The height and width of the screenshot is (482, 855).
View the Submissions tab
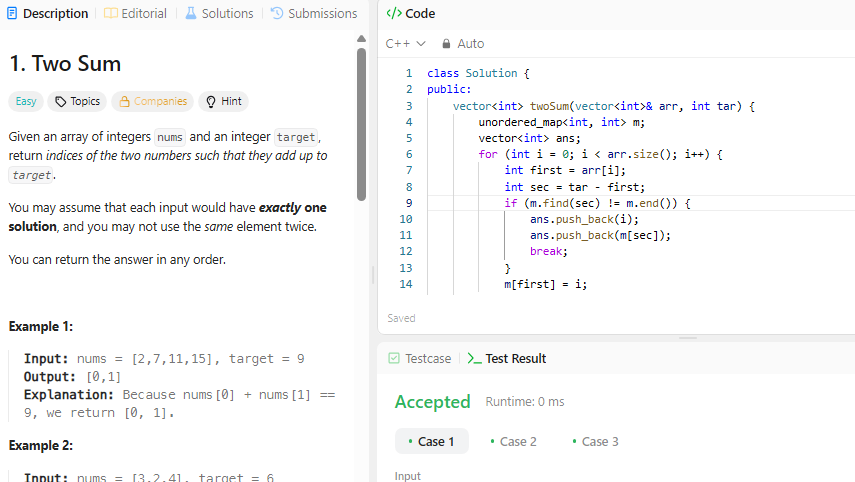(314, 13)
